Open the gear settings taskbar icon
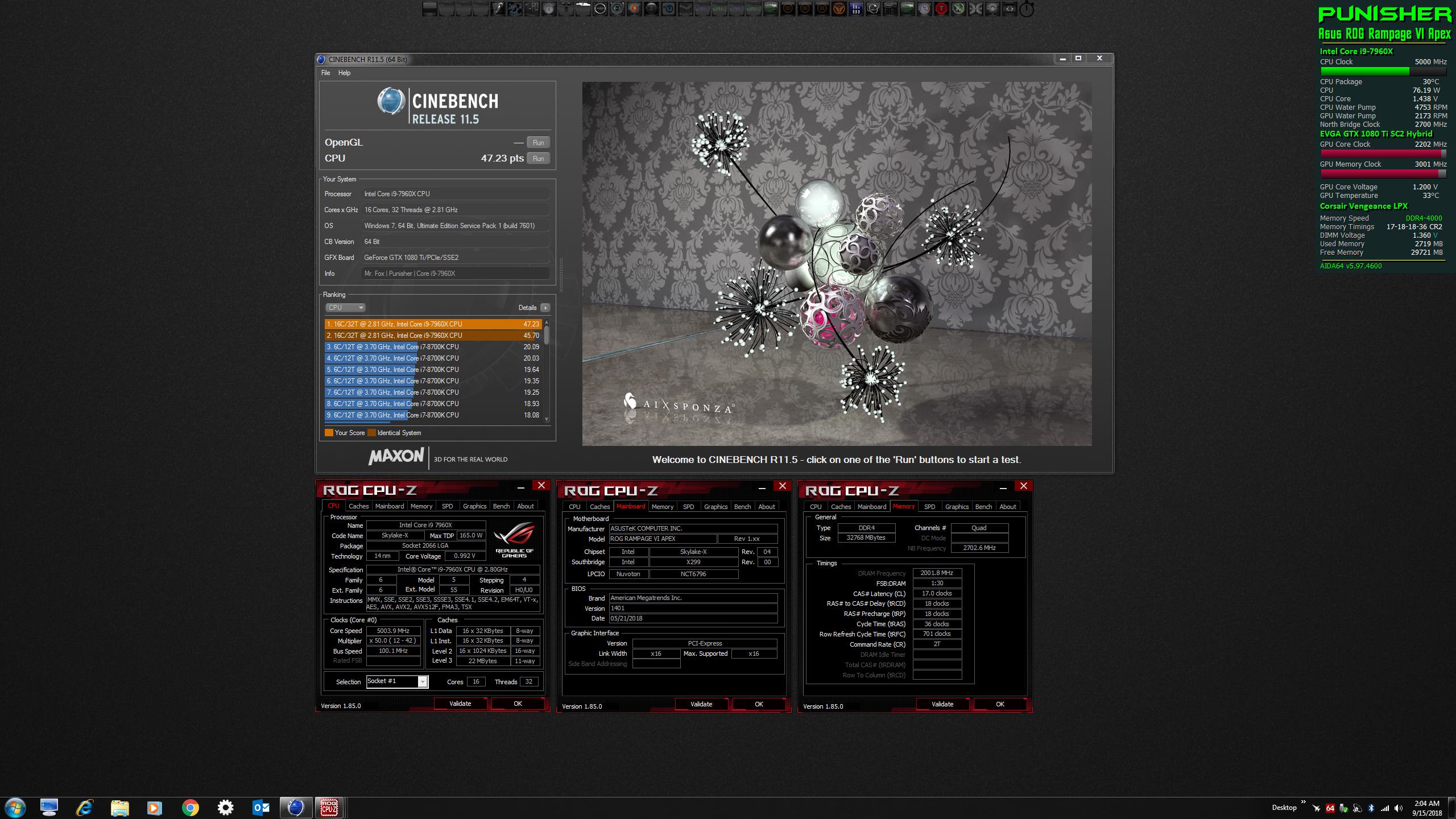The height and width of the screenshot is (819, 1456). (x=226, y=808)
